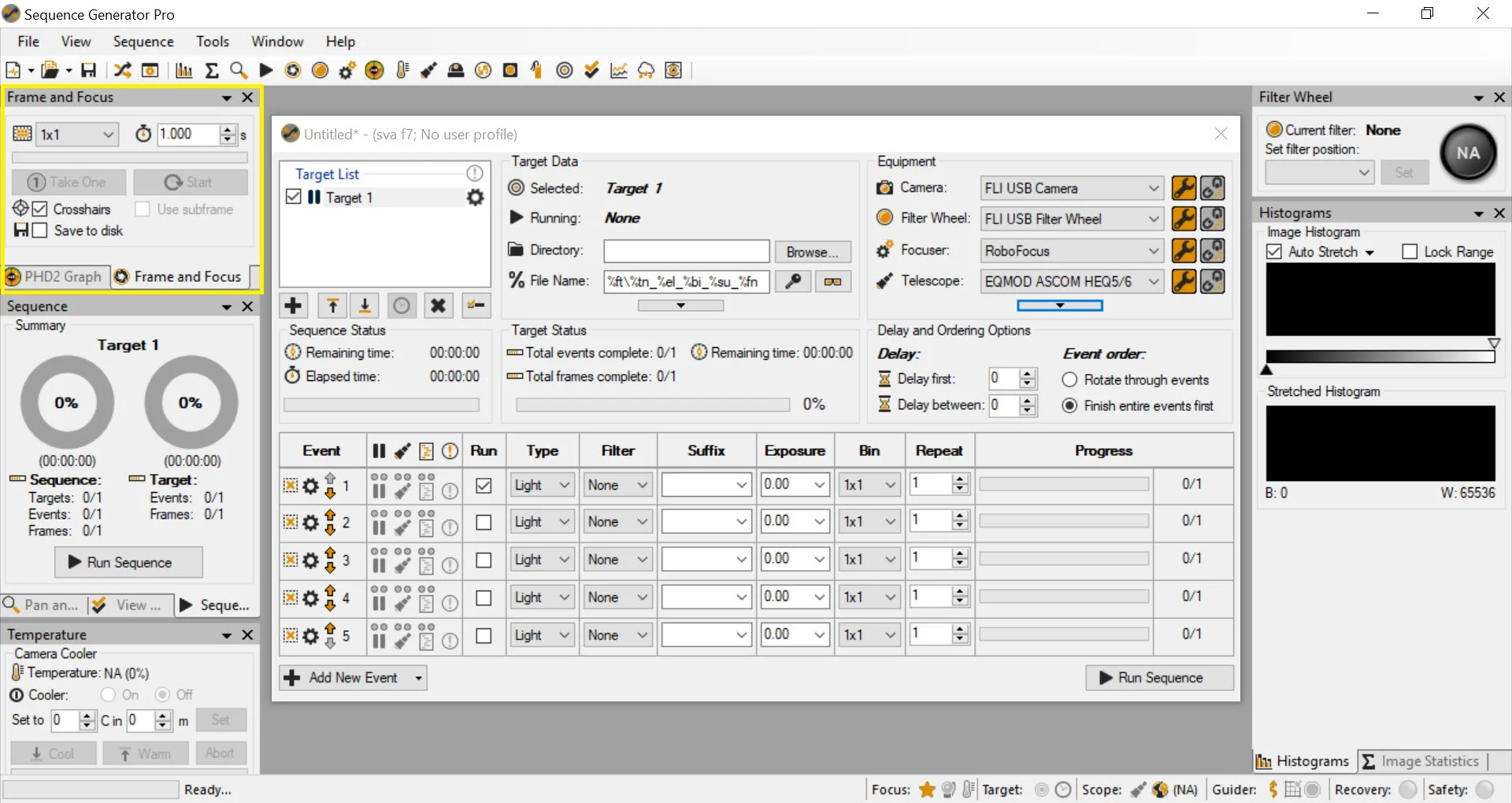Click Run Sequence in the sequence window

coord(1159,678)
